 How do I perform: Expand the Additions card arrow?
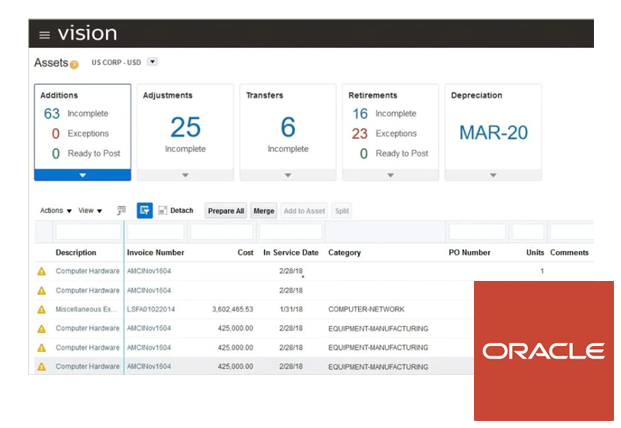(x=82, y=175)
